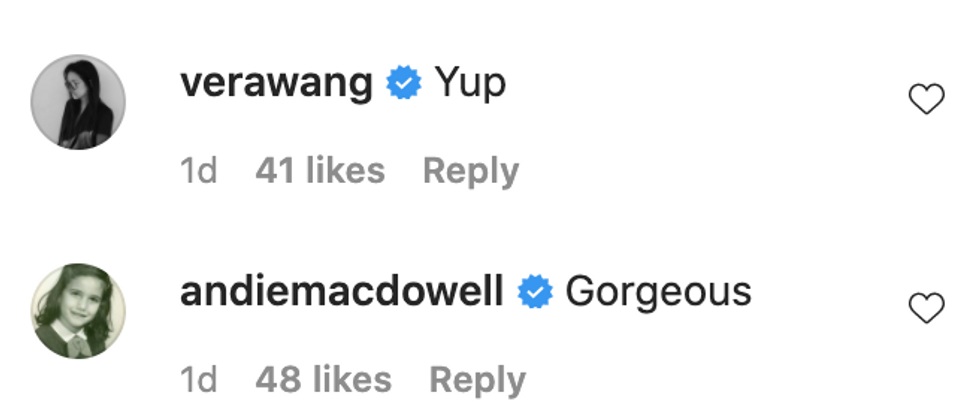
Task: Like verawang's "Yup" comment with heart
Action: [926, 99]
